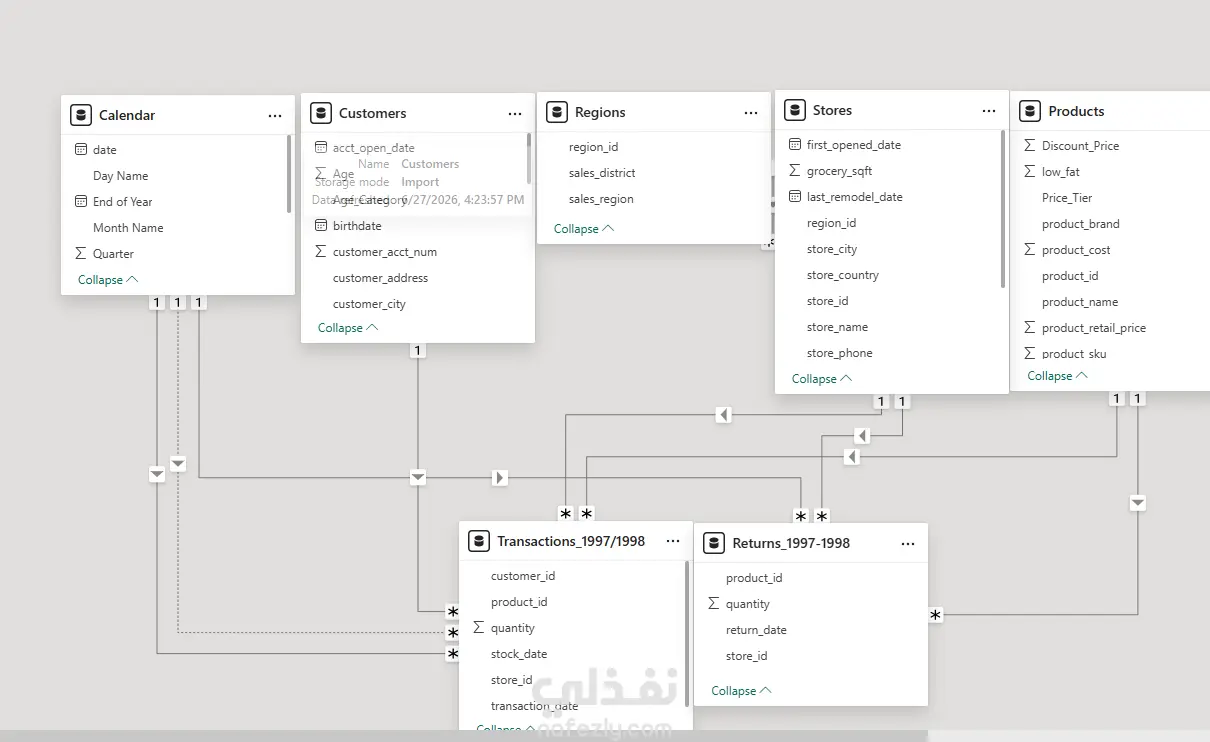Click the Customers table database icon

321,113
